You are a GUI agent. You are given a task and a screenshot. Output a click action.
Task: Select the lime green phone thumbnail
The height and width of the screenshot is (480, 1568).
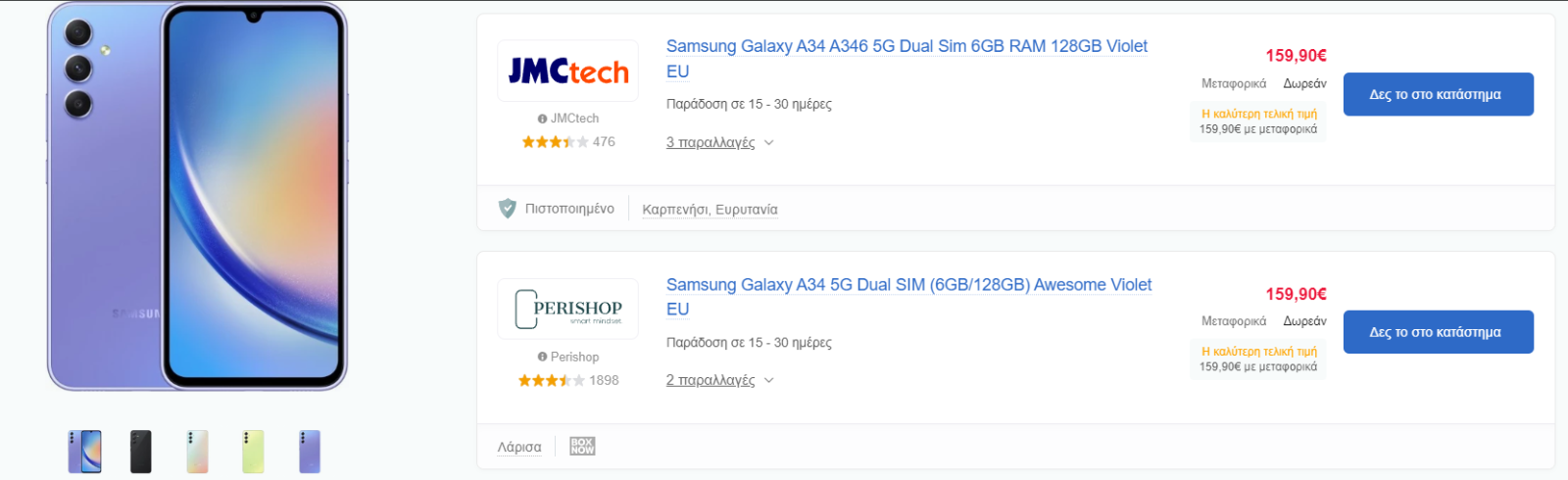pyautogui.click(x=253, y=452)
